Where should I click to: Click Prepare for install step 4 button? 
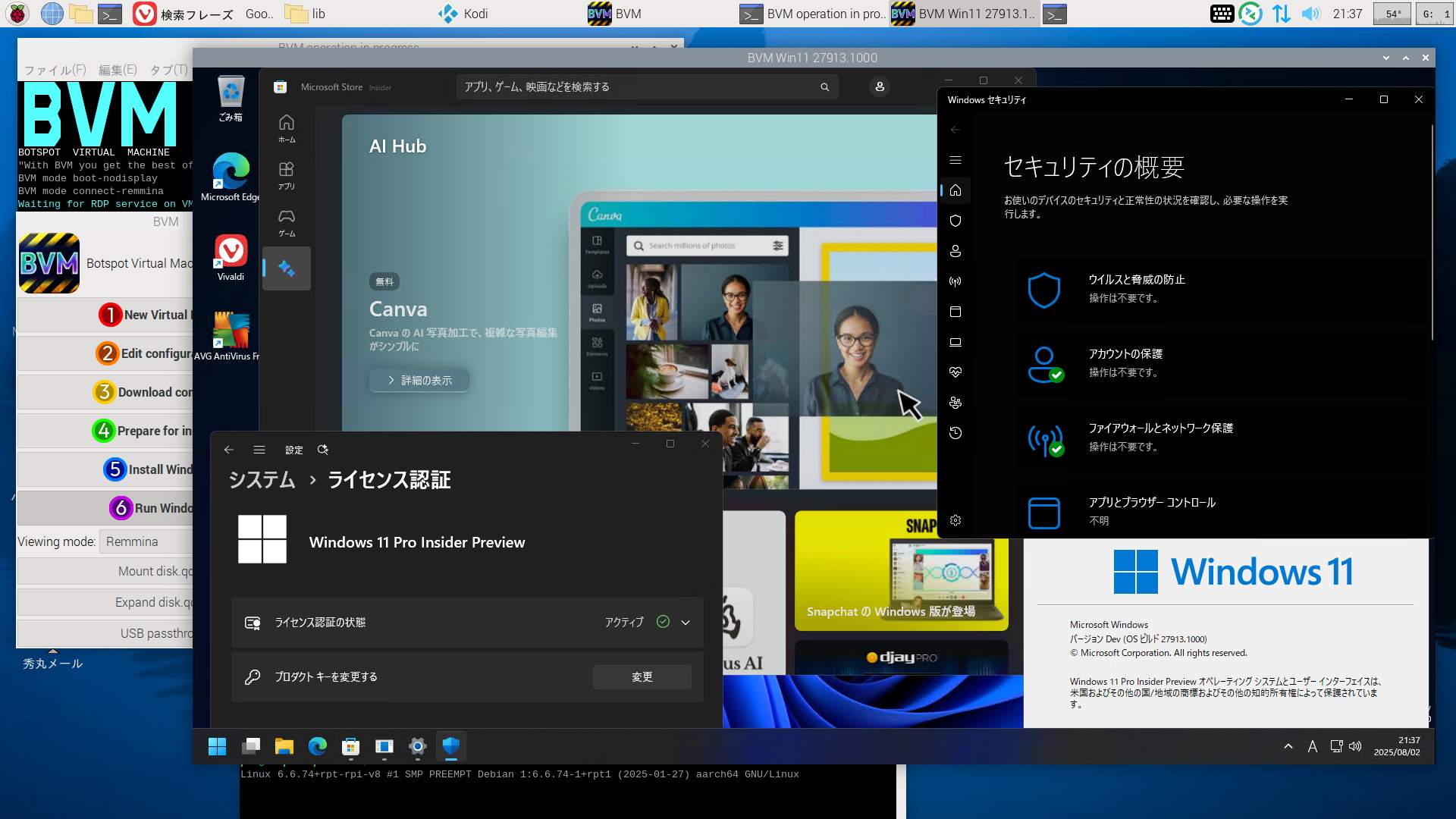pos(106,431)
